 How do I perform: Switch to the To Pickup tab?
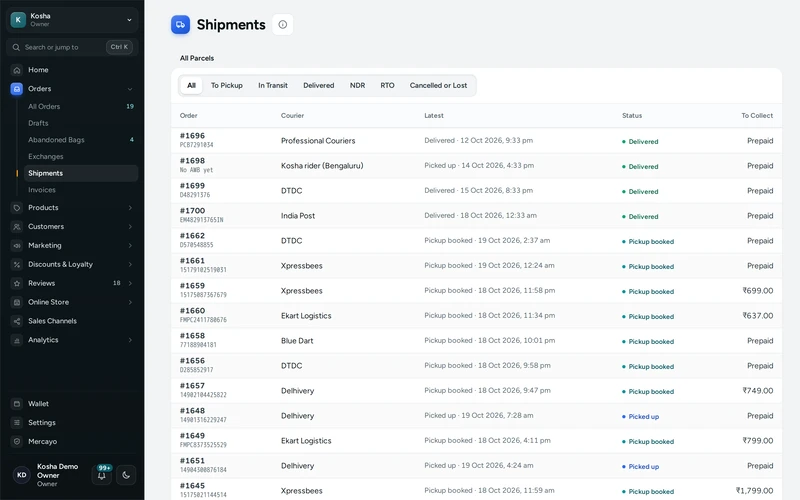tap(227, 85)
